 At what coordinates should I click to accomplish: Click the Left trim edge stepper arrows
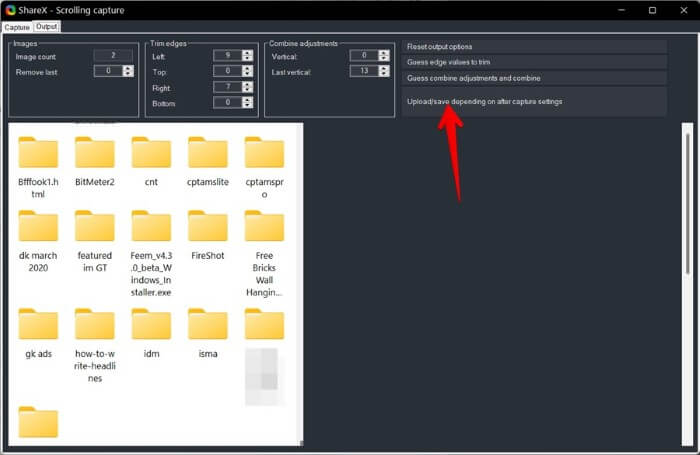tap(247, 55)
